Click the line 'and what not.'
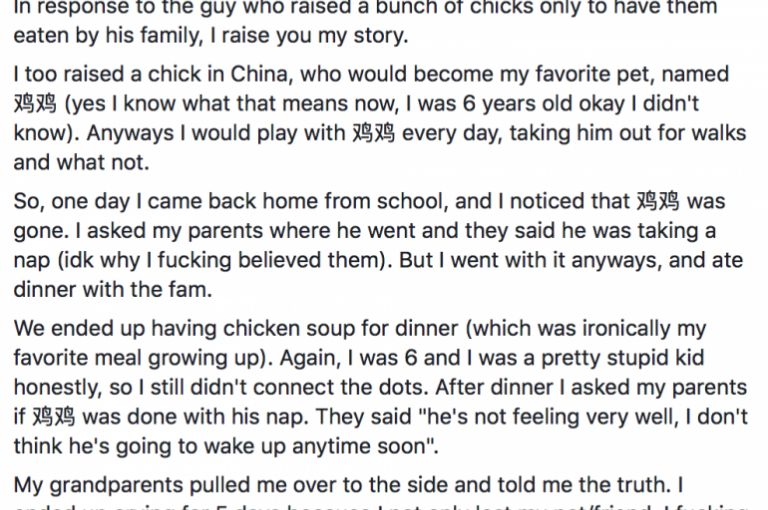The width and height of the screenshot is (768, 510). (81, 163)
